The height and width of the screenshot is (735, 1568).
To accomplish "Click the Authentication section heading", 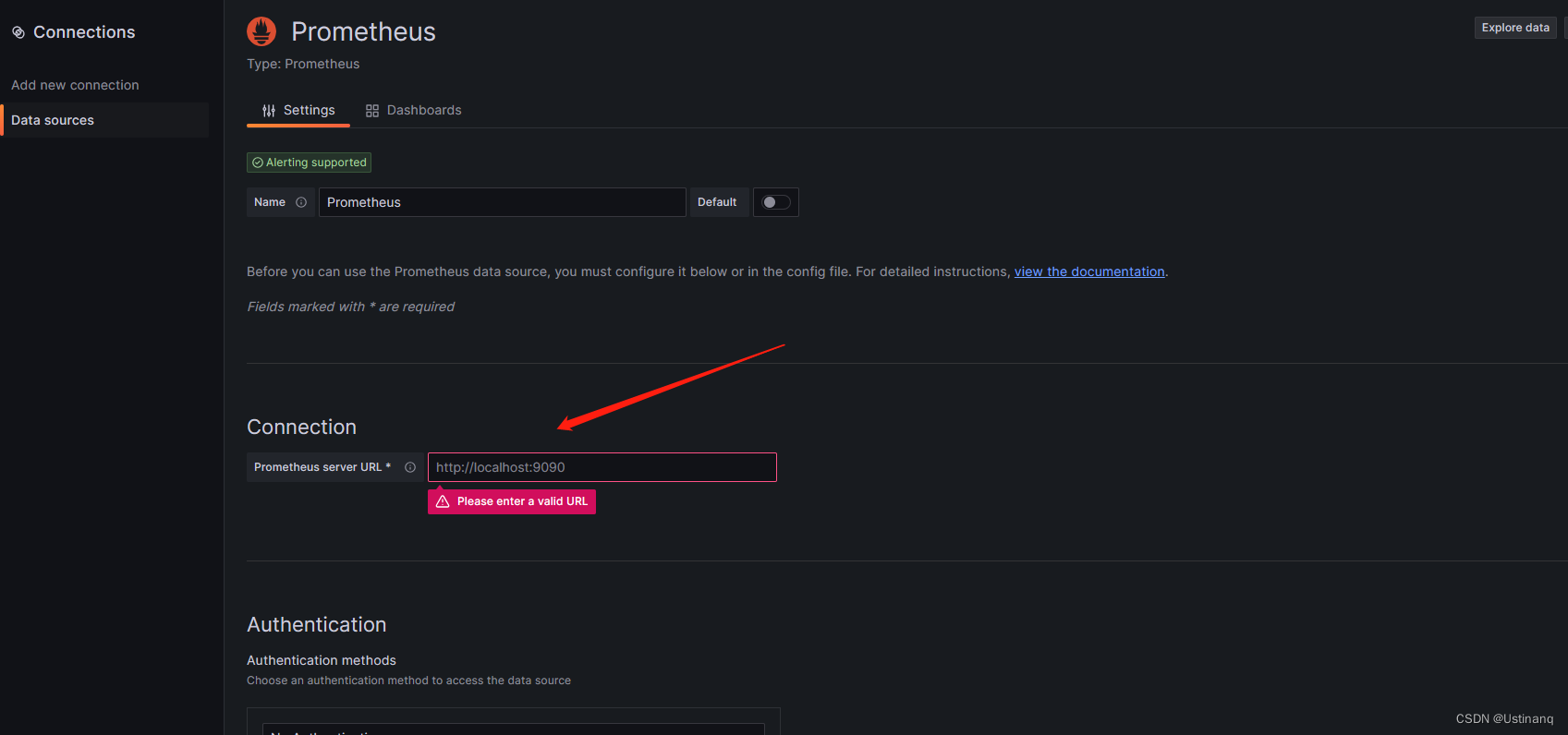I will (316, 624).
